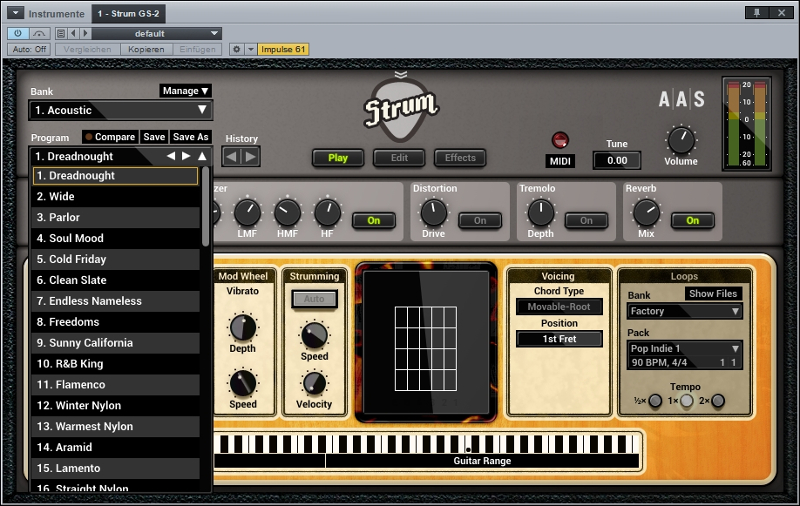Switch to the Edit tab
800x506 pixels.
coord(399,158)
